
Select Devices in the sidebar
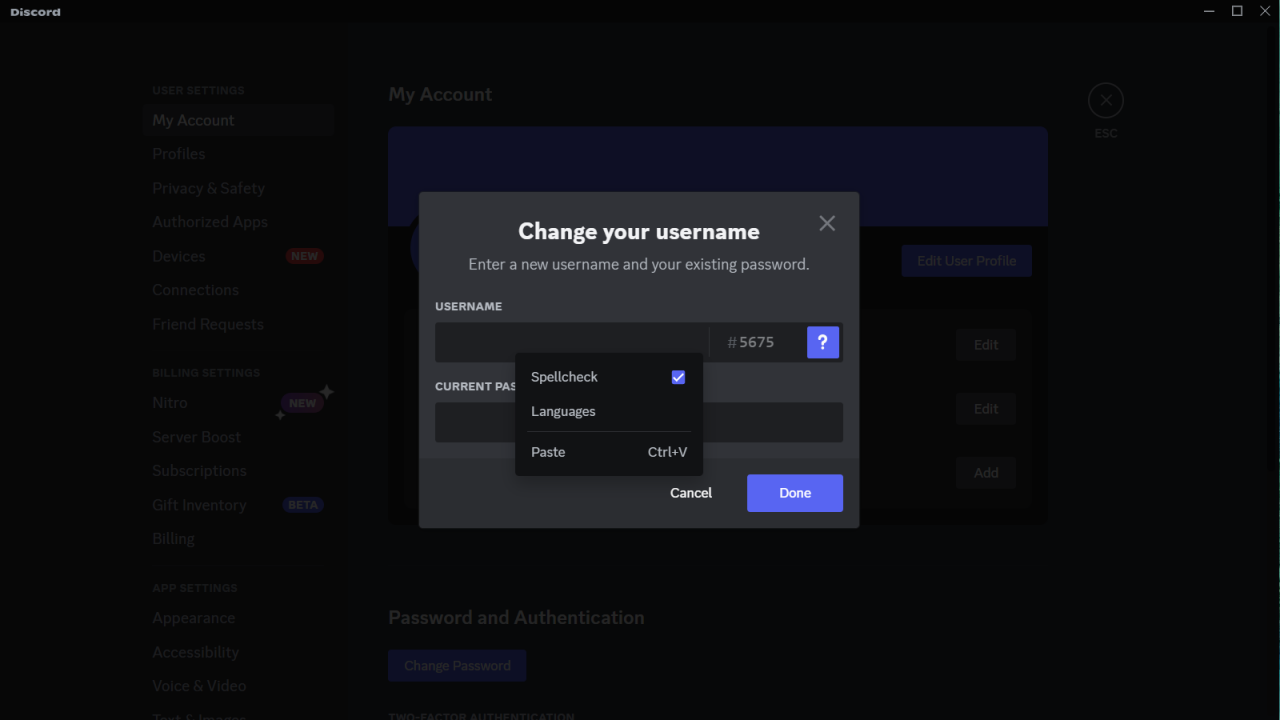(178, 256)
